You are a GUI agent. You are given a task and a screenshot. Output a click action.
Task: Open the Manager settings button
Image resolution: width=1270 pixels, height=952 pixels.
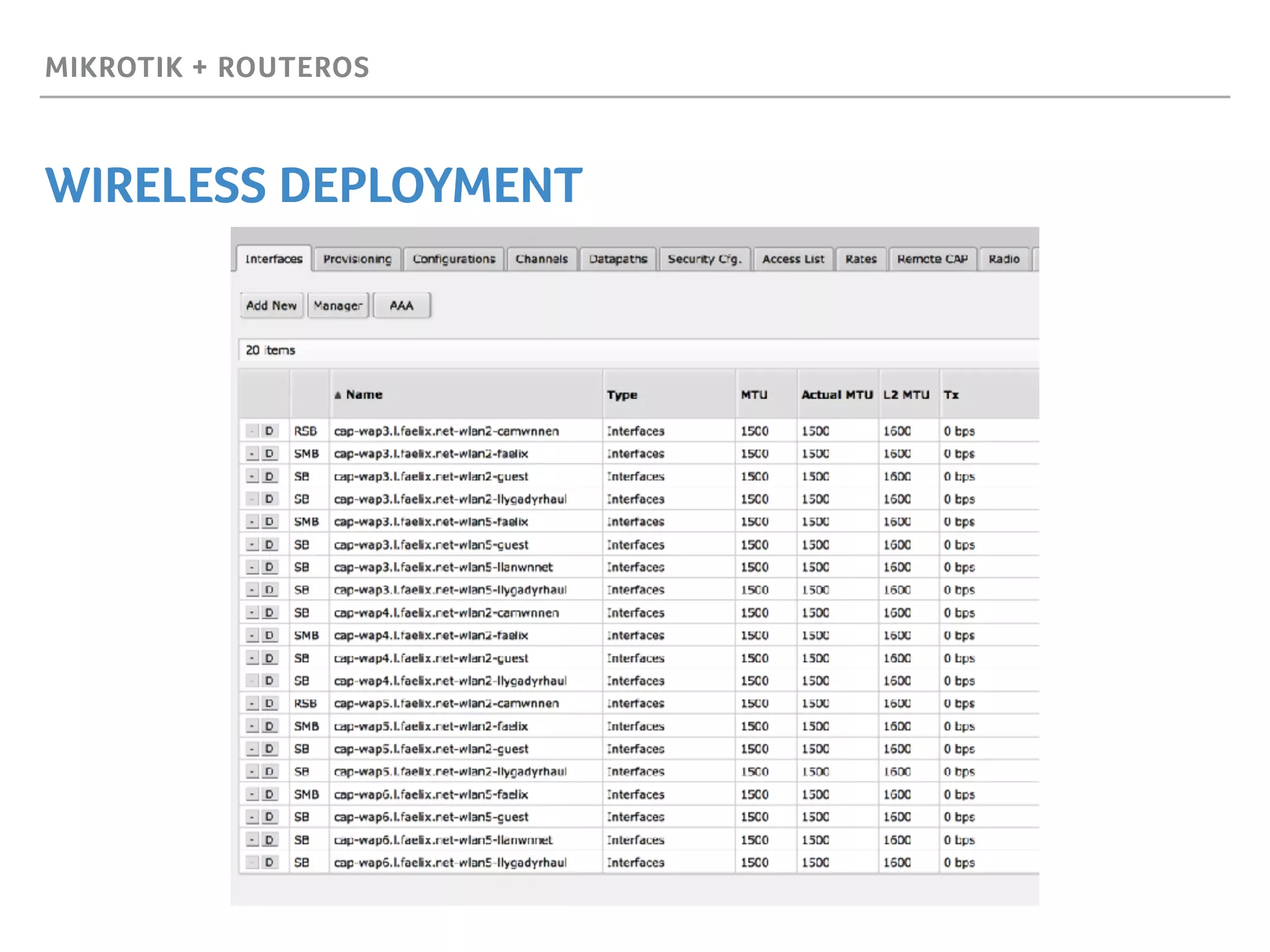(338, 306)
